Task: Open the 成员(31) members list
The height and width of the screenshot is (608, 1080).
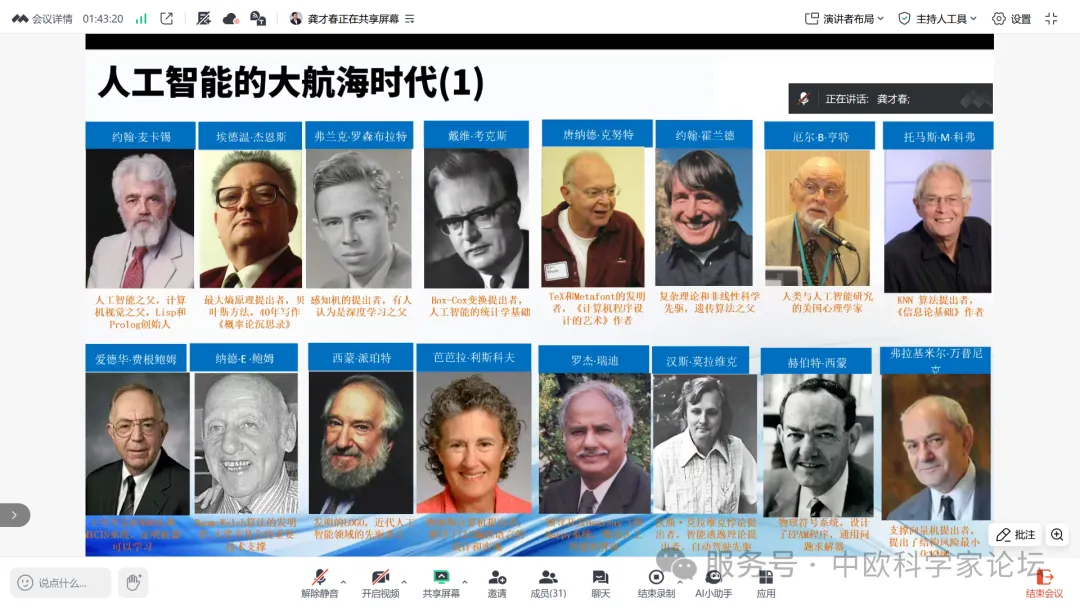Action: [548, 583]
